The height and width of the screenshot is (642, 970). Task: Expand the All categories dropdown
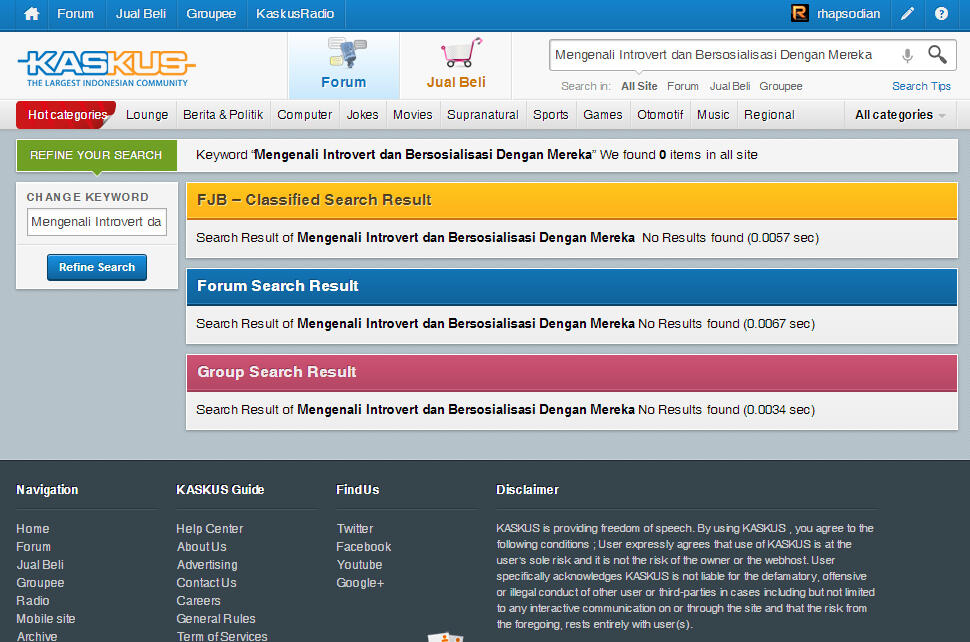point(899,115)
